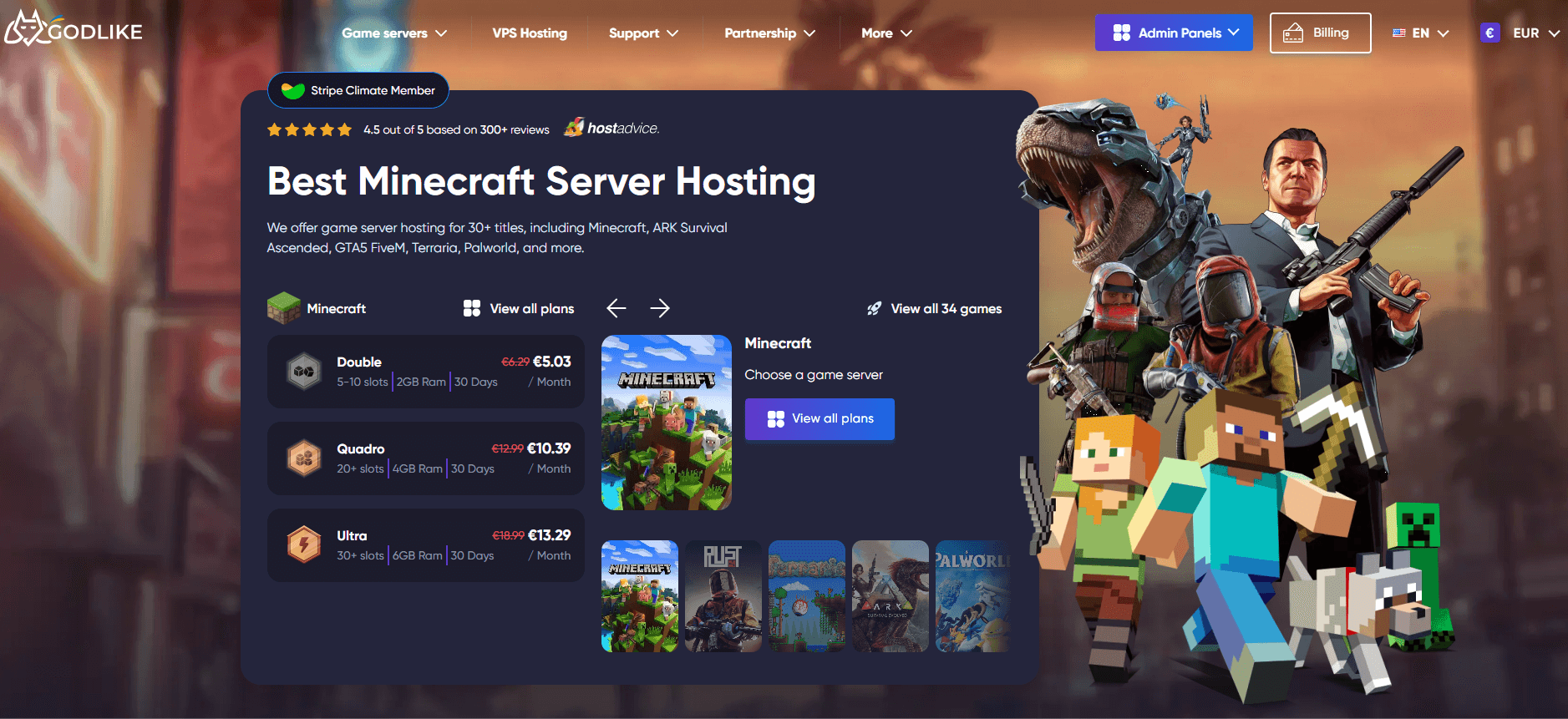Viewport: 1568px width, 719px height.
Task: Click the purple View all plans button
Action: [820, 419]
